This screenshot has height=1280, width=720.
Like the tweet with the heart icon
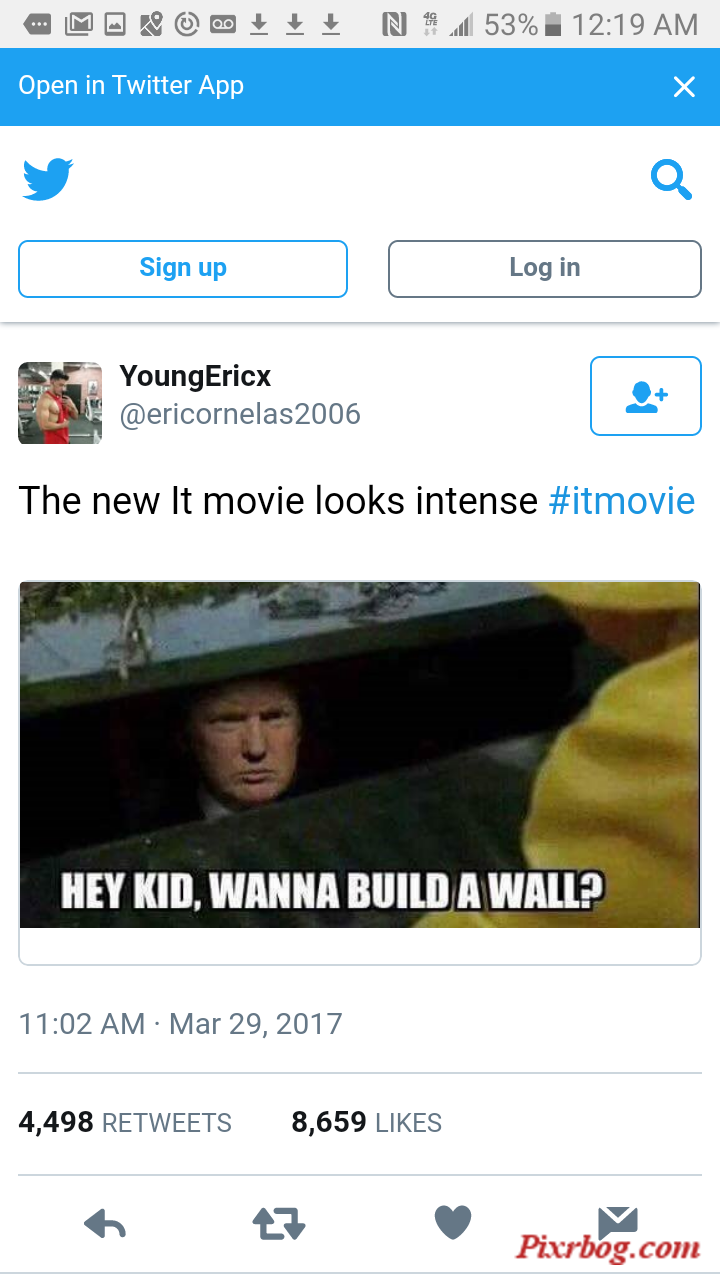coord(453,1222)
